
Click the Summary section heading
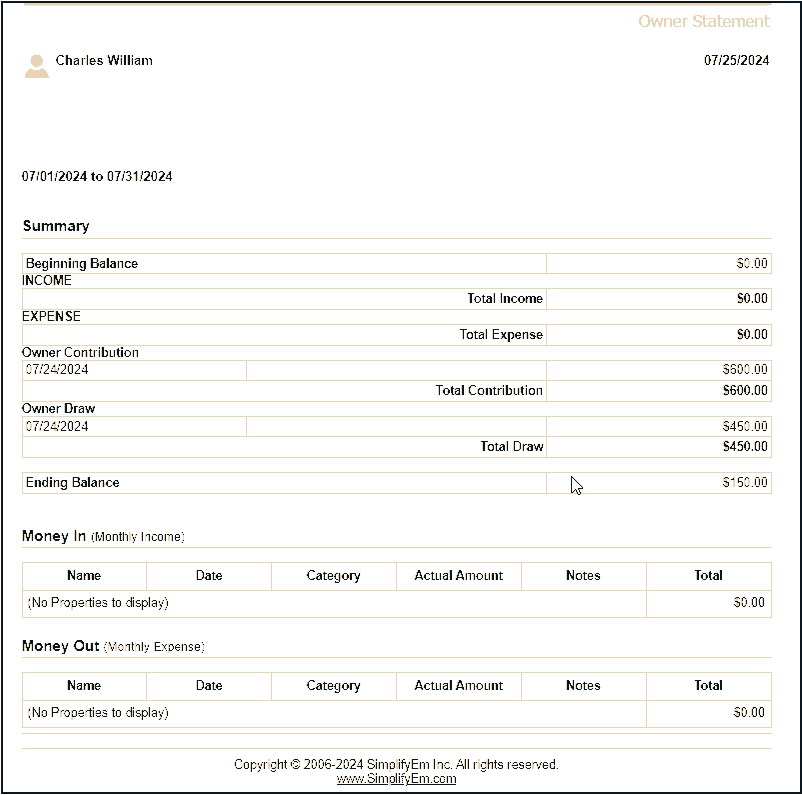pyautogui.click(x=56, y=226)
